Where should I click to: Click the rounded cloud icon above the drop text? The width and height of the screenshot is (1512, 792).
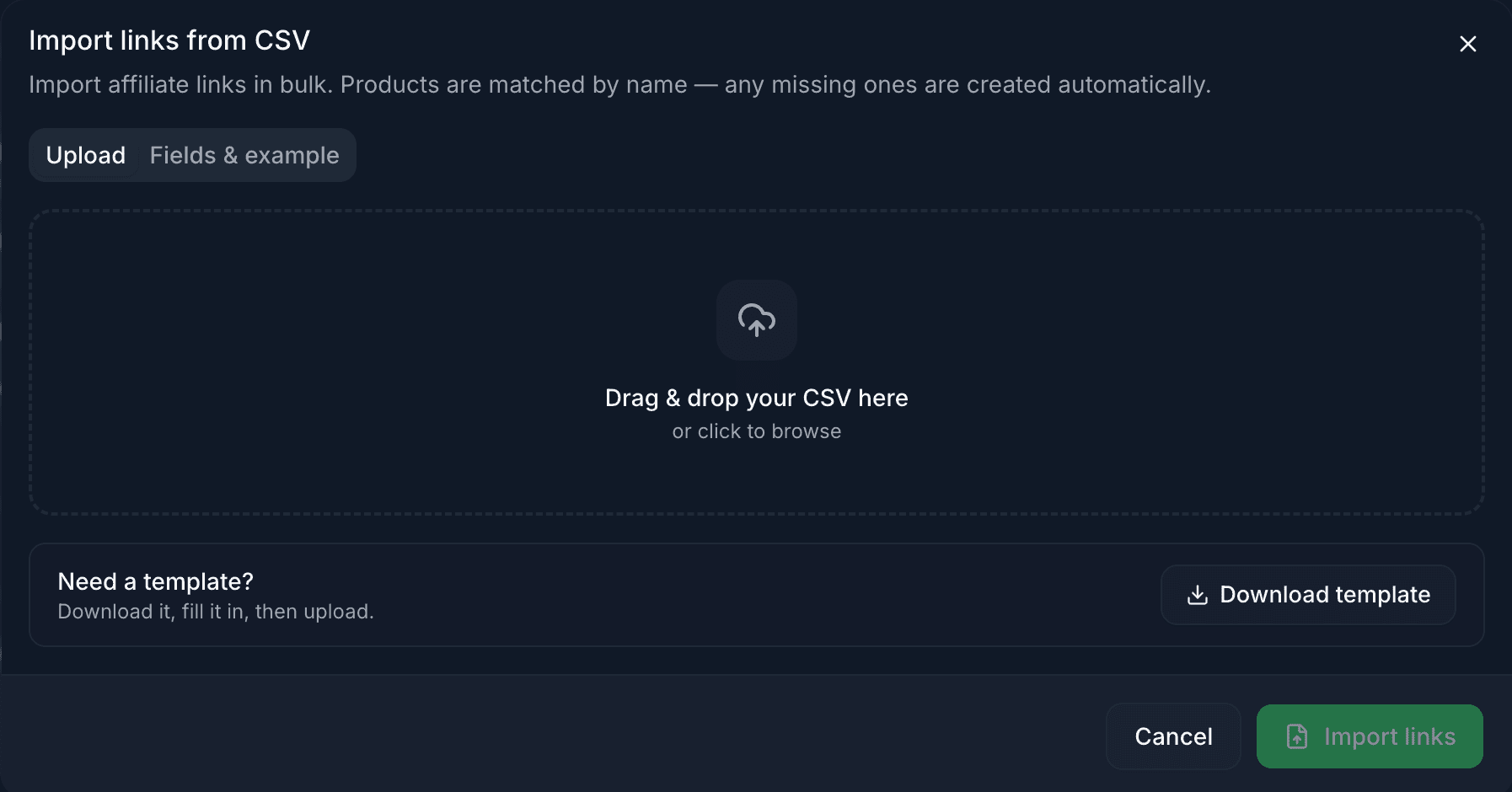coord(756,320)
